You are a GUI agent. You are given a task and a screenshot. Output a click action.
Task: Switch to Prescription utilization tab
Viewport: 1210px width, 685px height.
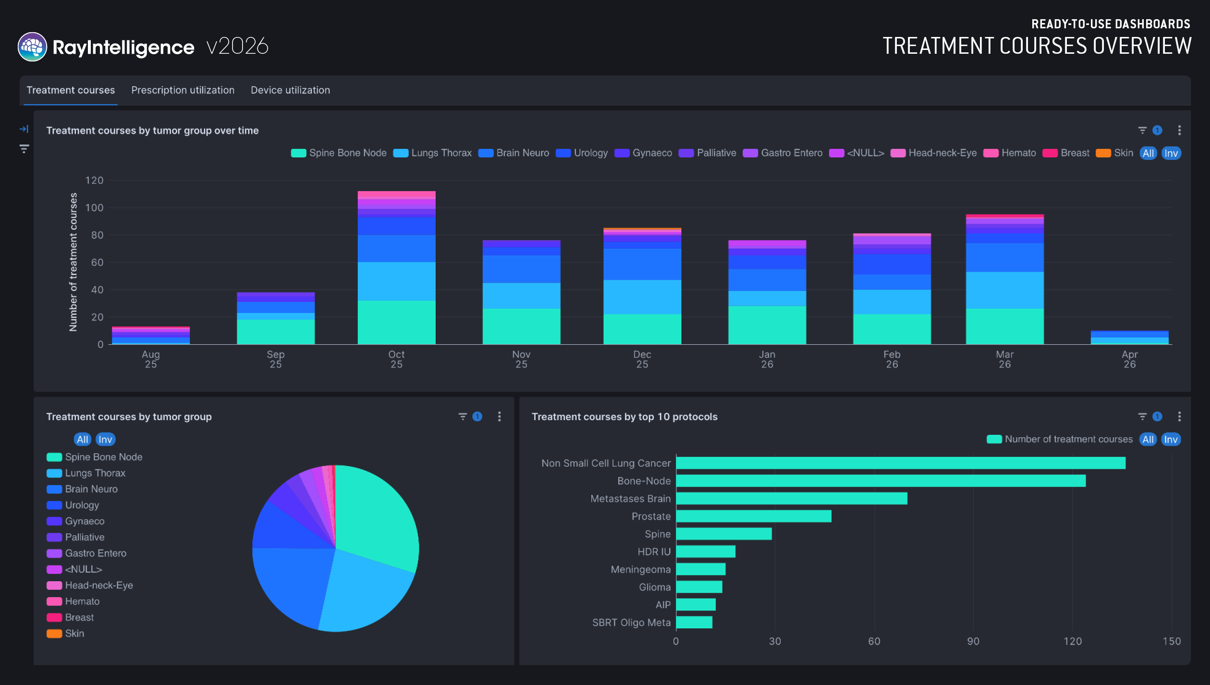[183, 90]
